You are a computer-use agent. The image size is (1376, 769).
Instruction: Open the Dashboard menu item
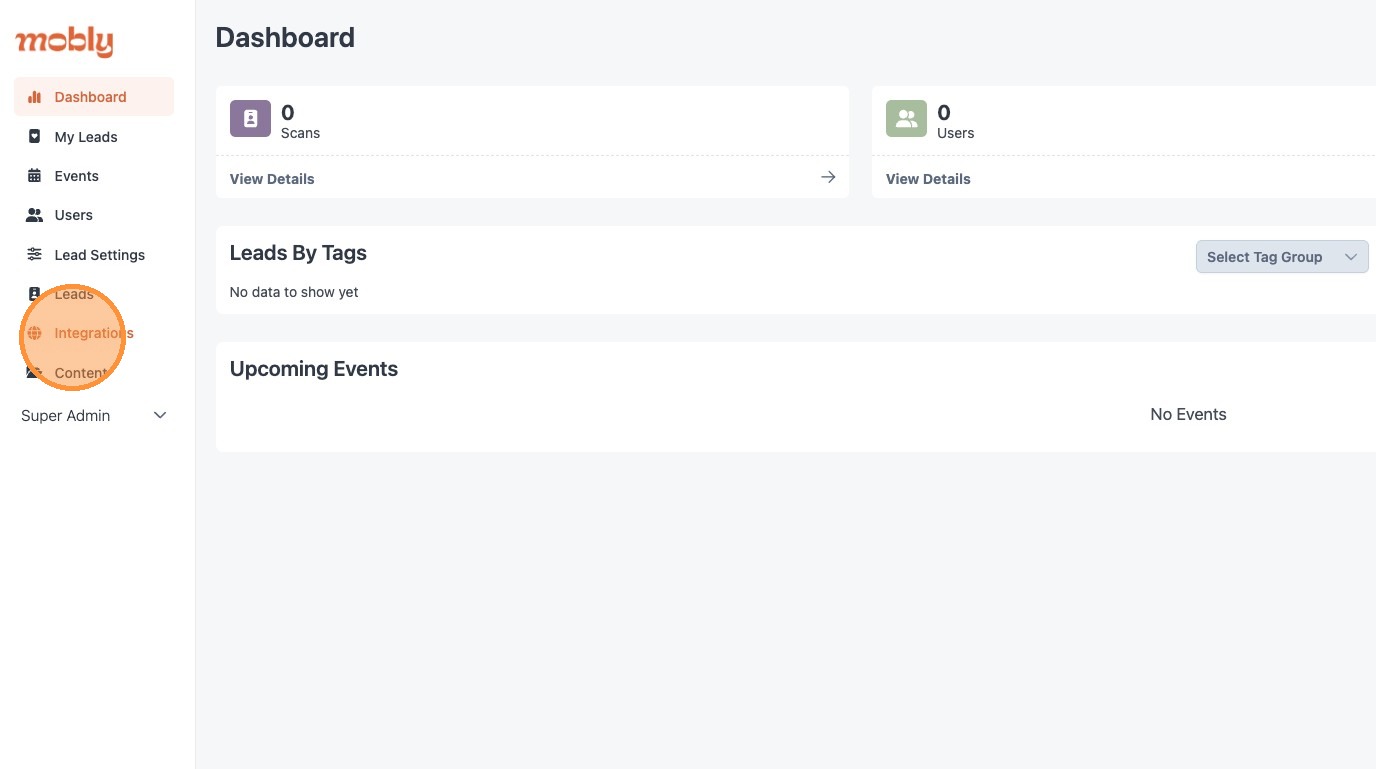90,97
